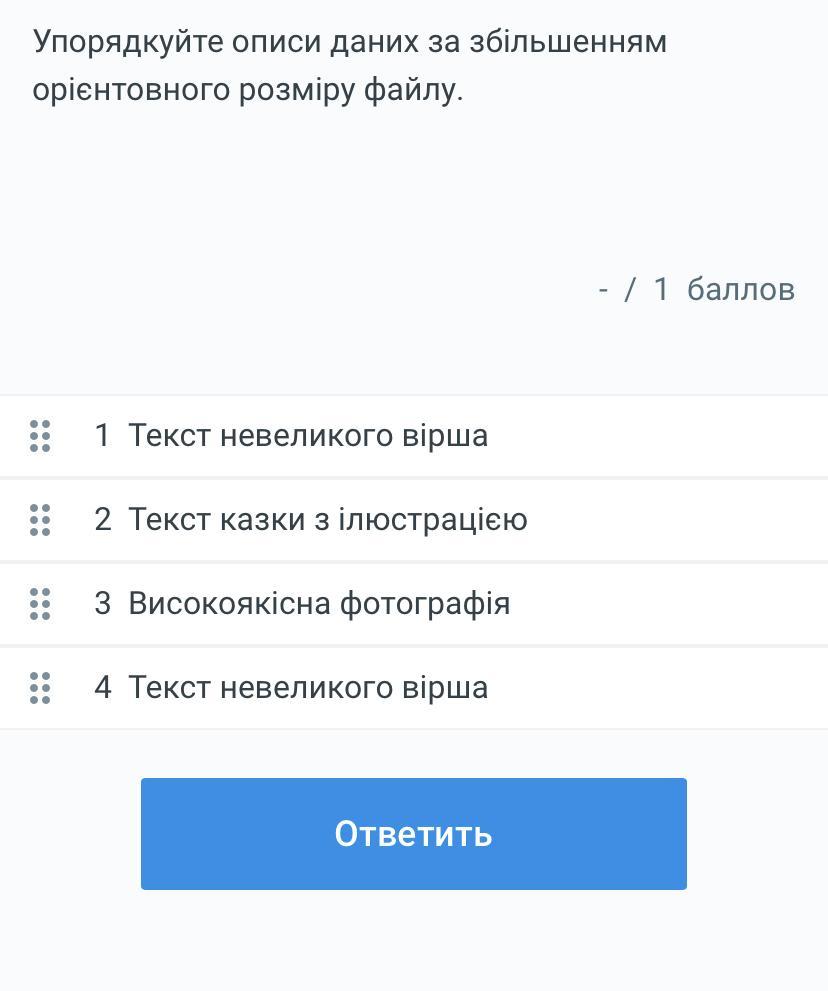
Task: Click the 'орієнтовного розміру файлу' line
Action: [248, 90]
